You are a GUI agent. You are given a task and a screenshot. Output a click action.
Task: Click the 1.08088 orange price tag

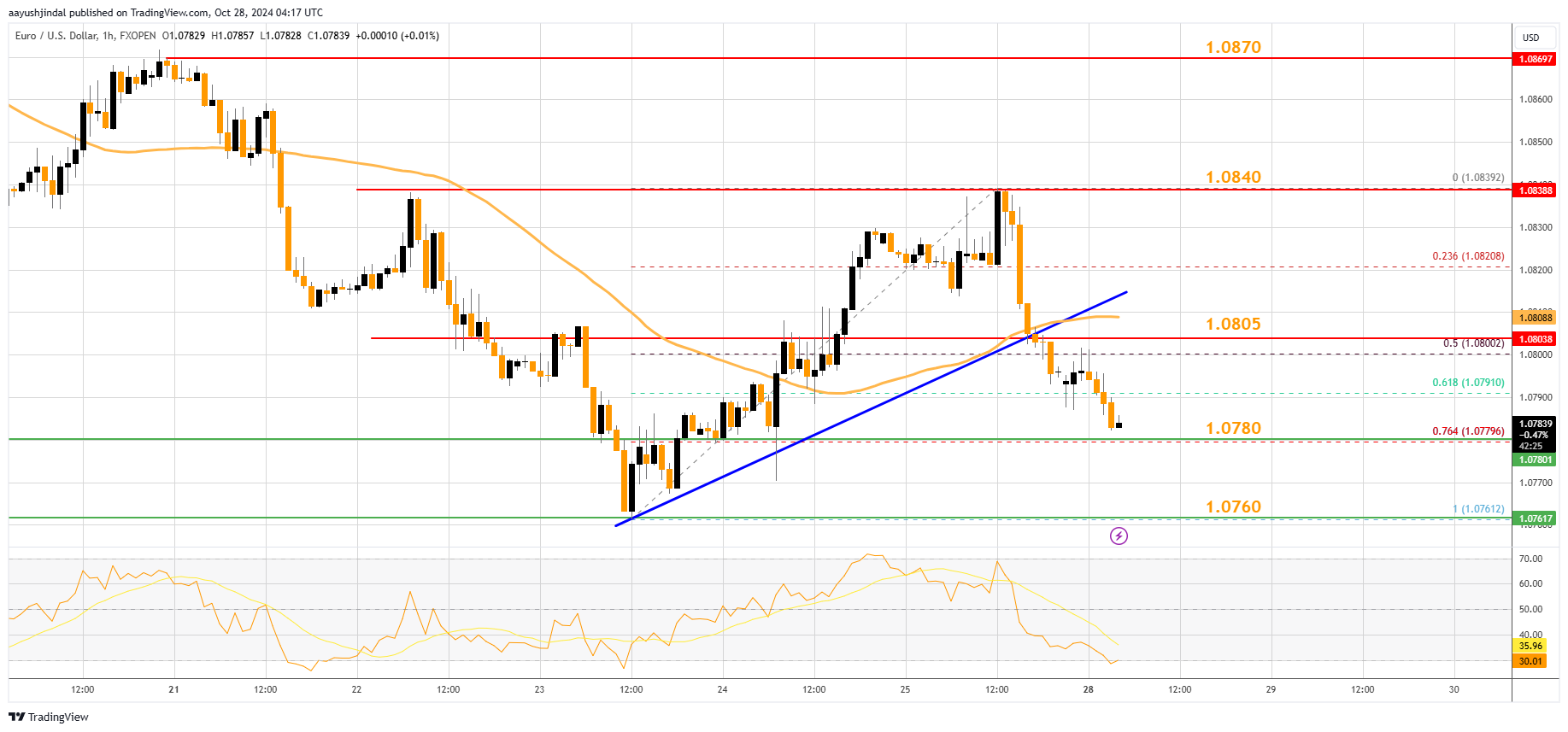1535,318
